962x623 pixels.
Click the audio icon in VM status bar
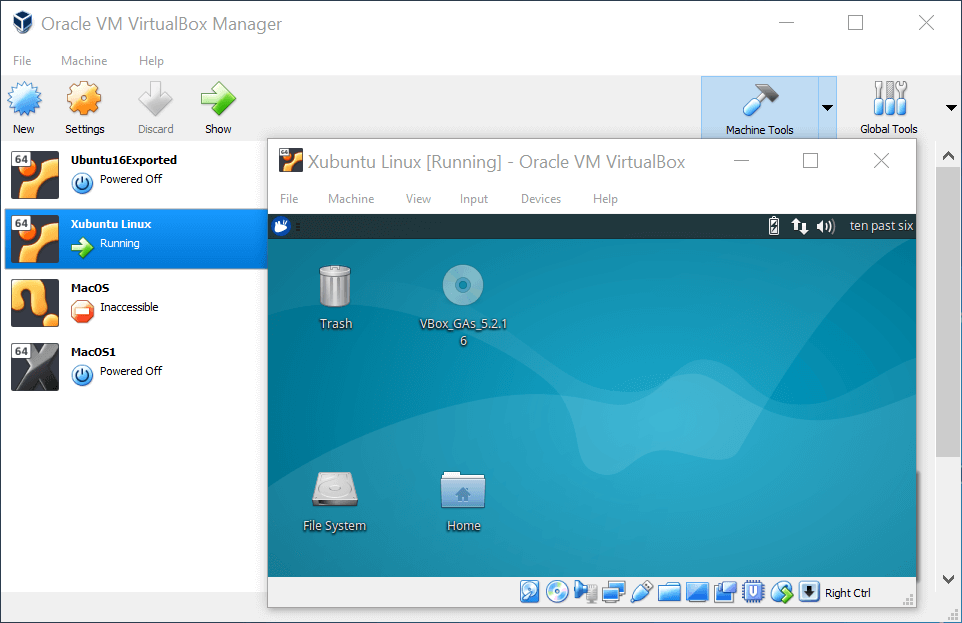[x=585, y=592]
